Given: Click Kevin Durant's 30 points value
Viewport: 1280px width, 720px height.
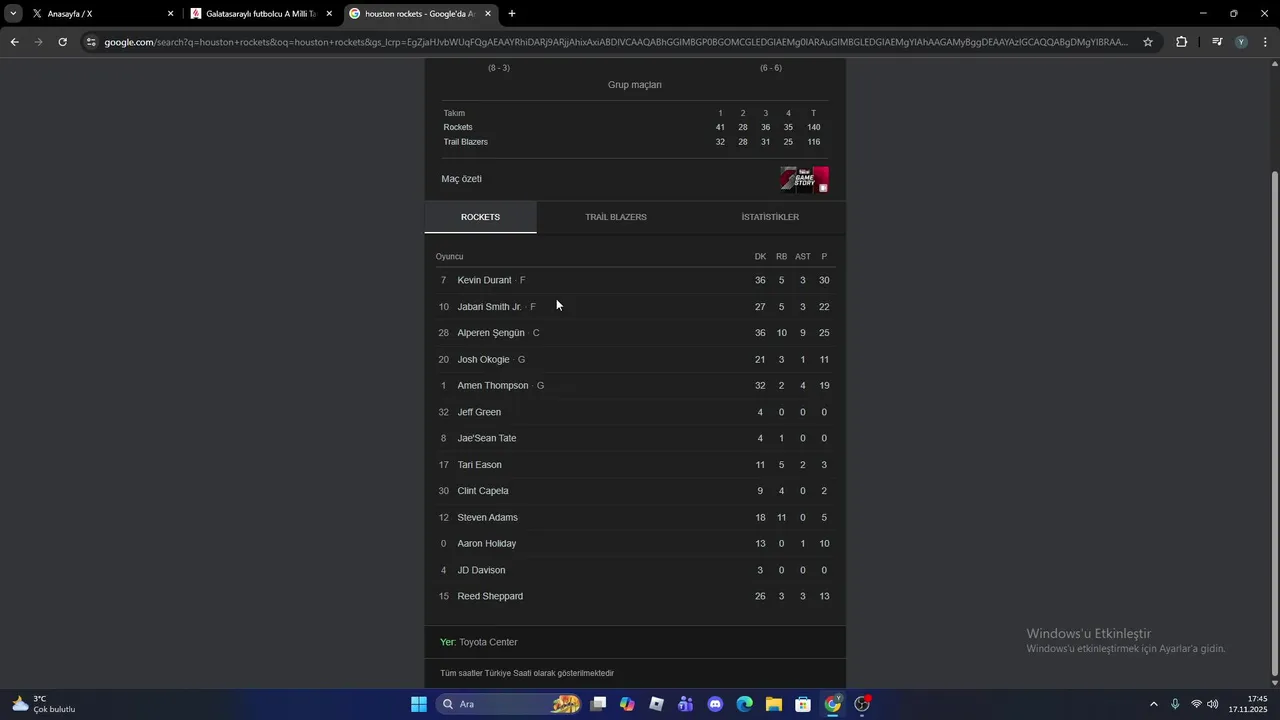Looking at the screenshot, I should 824,280.
